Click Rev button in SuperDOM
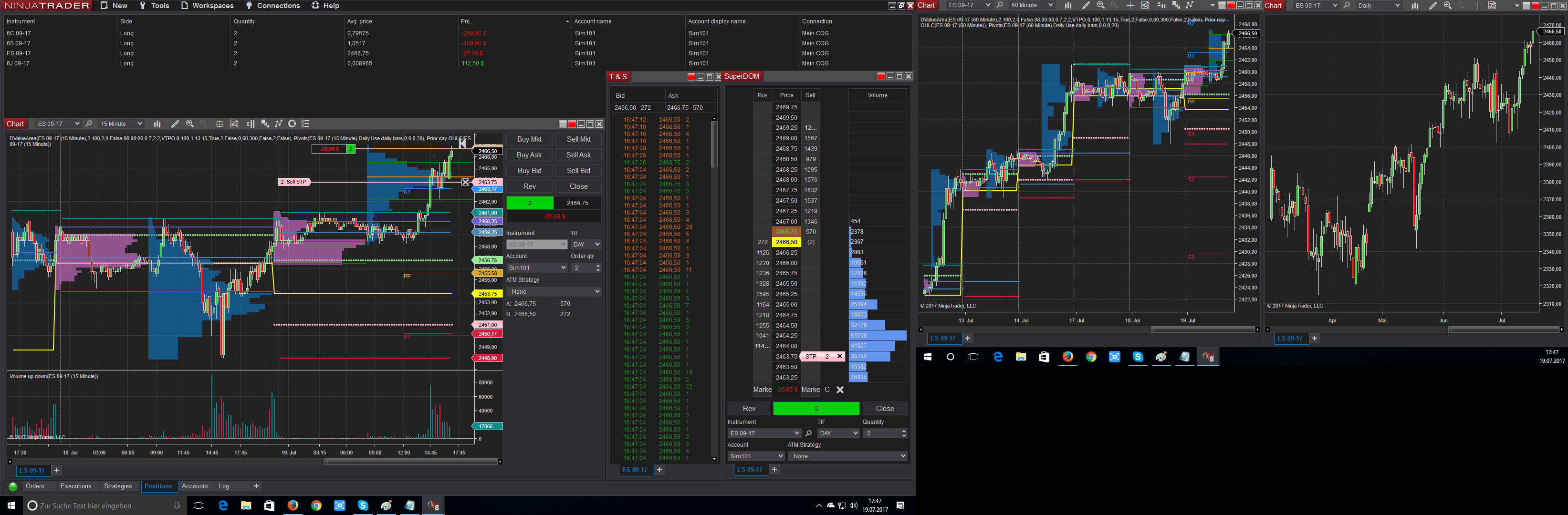 coord(749,409)
